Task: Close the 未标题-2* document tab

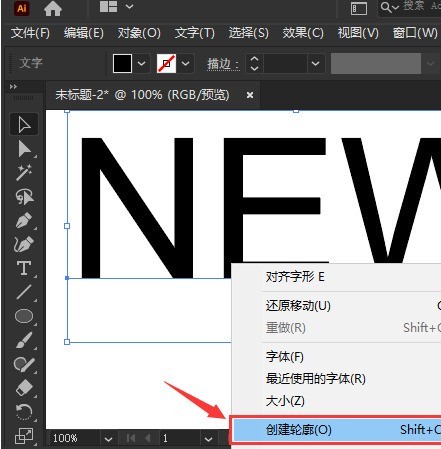Action: [250, 95]
